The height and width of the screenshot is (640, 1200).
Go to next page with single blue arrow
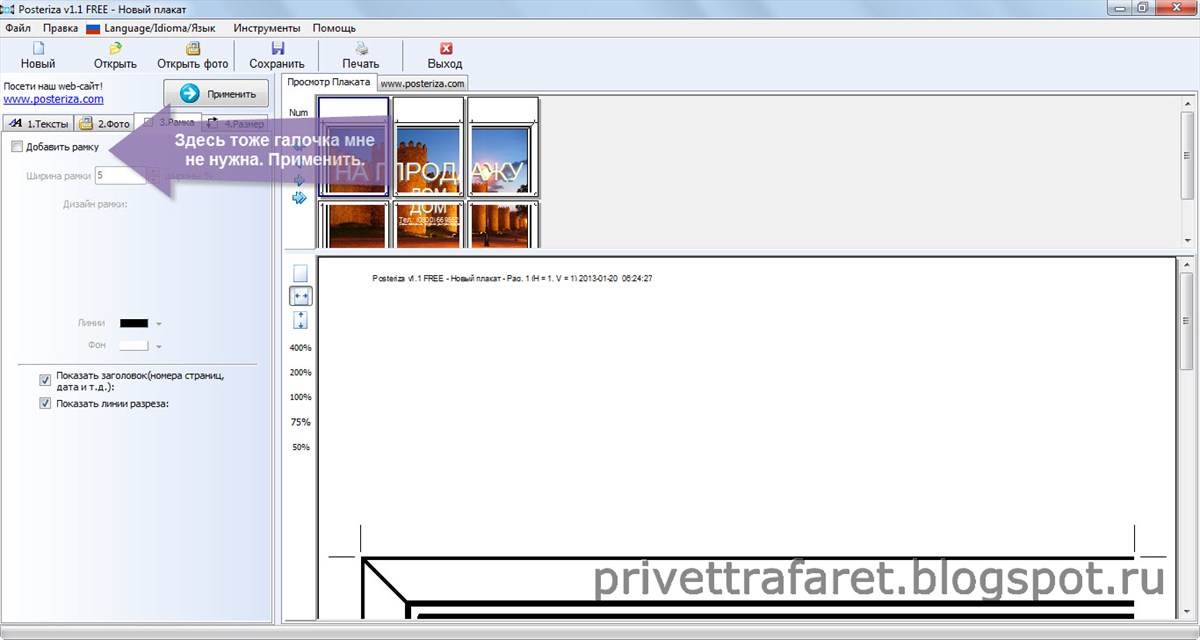pyautogui.click(x=299, y=180)
